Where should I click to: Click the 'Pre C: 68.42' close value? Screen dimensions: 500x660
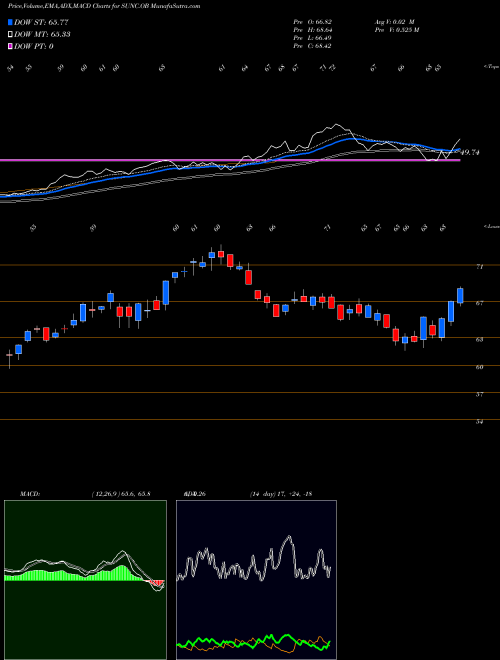312,46
